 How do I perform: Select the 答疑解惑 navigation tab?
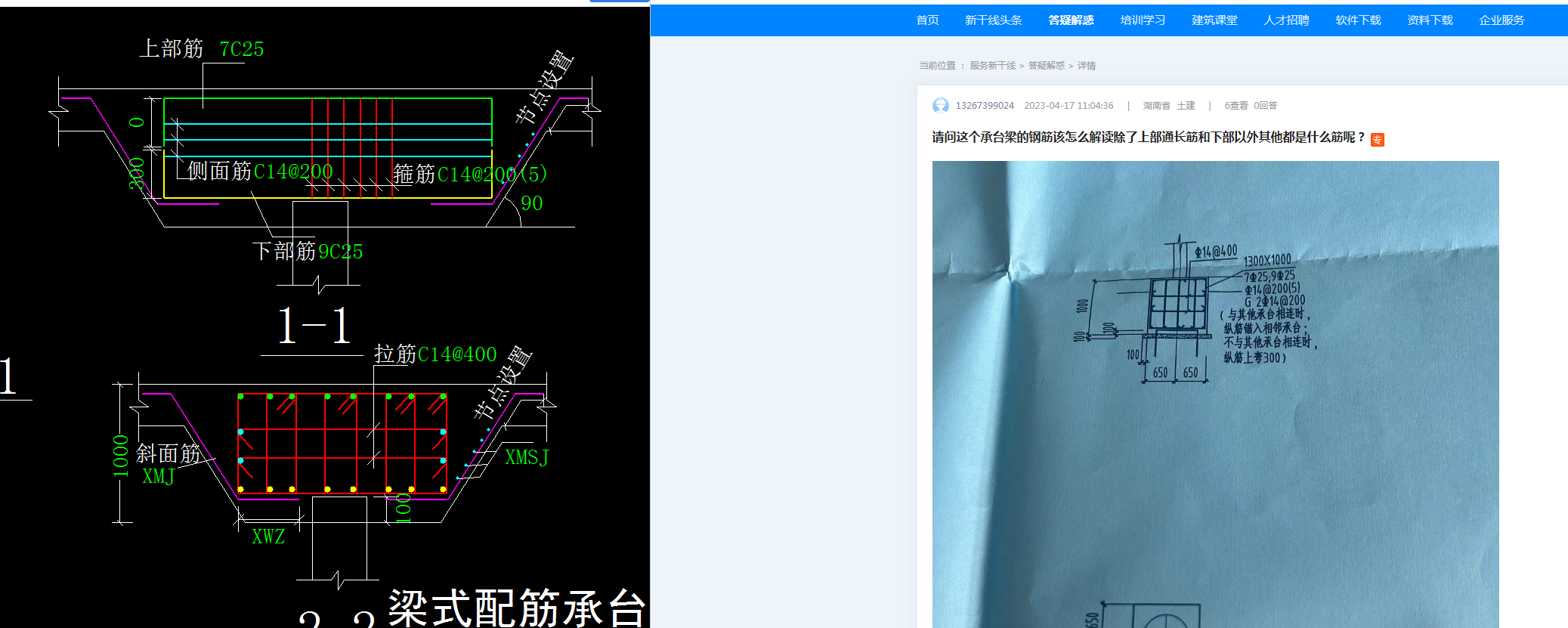click(x=1071, y=20)
